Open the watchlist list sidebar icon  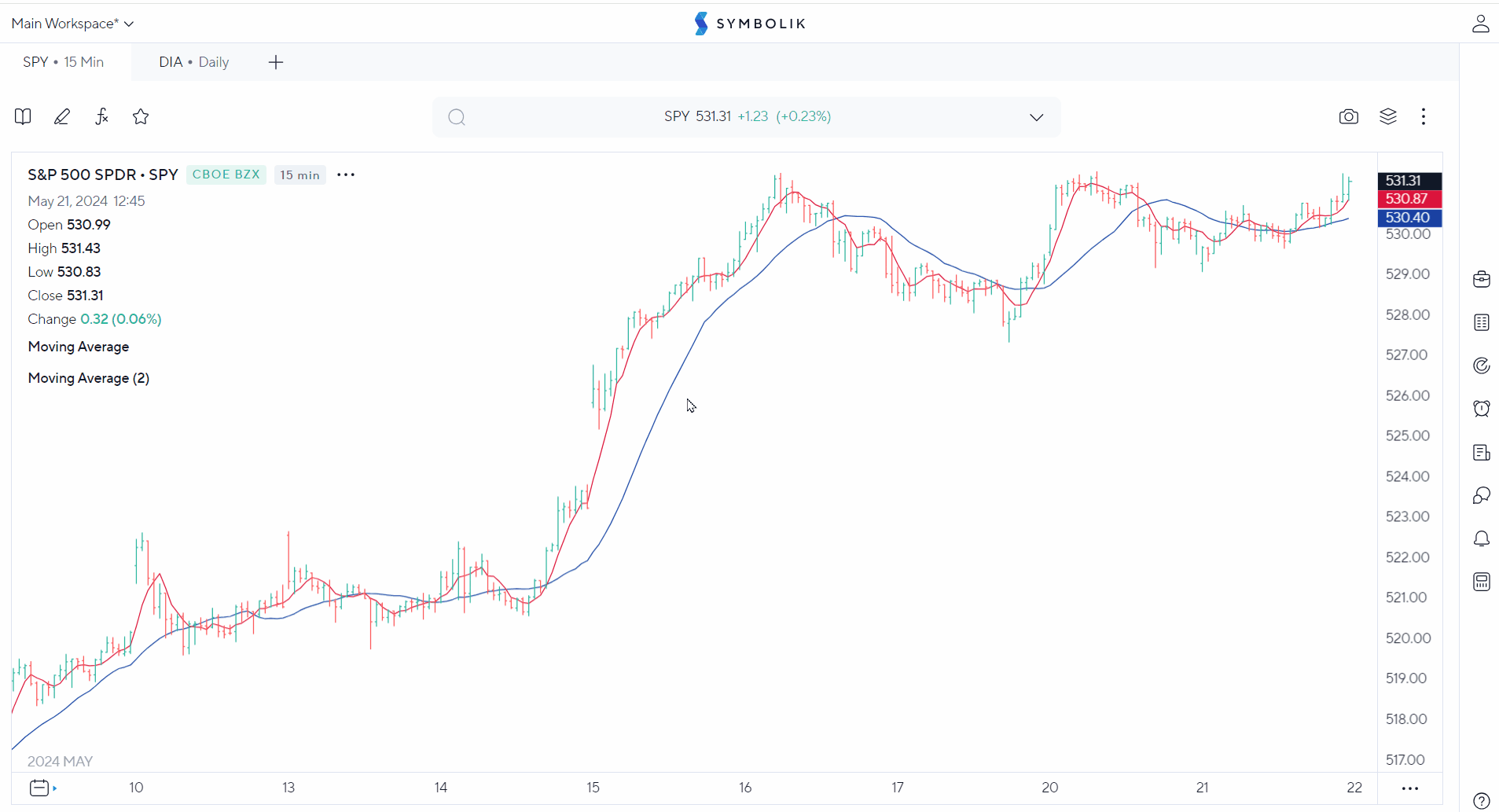(x=1482, y=322)
